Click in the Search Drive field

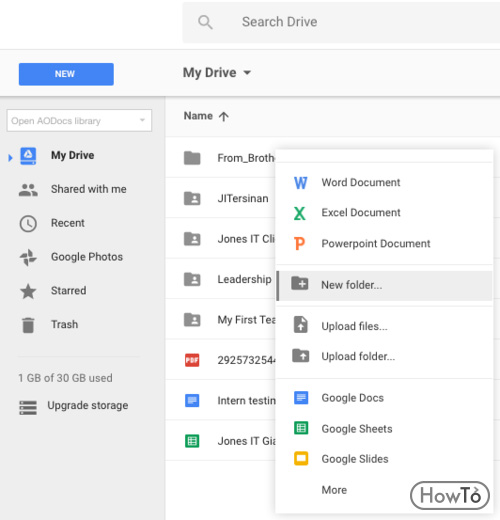341,22
